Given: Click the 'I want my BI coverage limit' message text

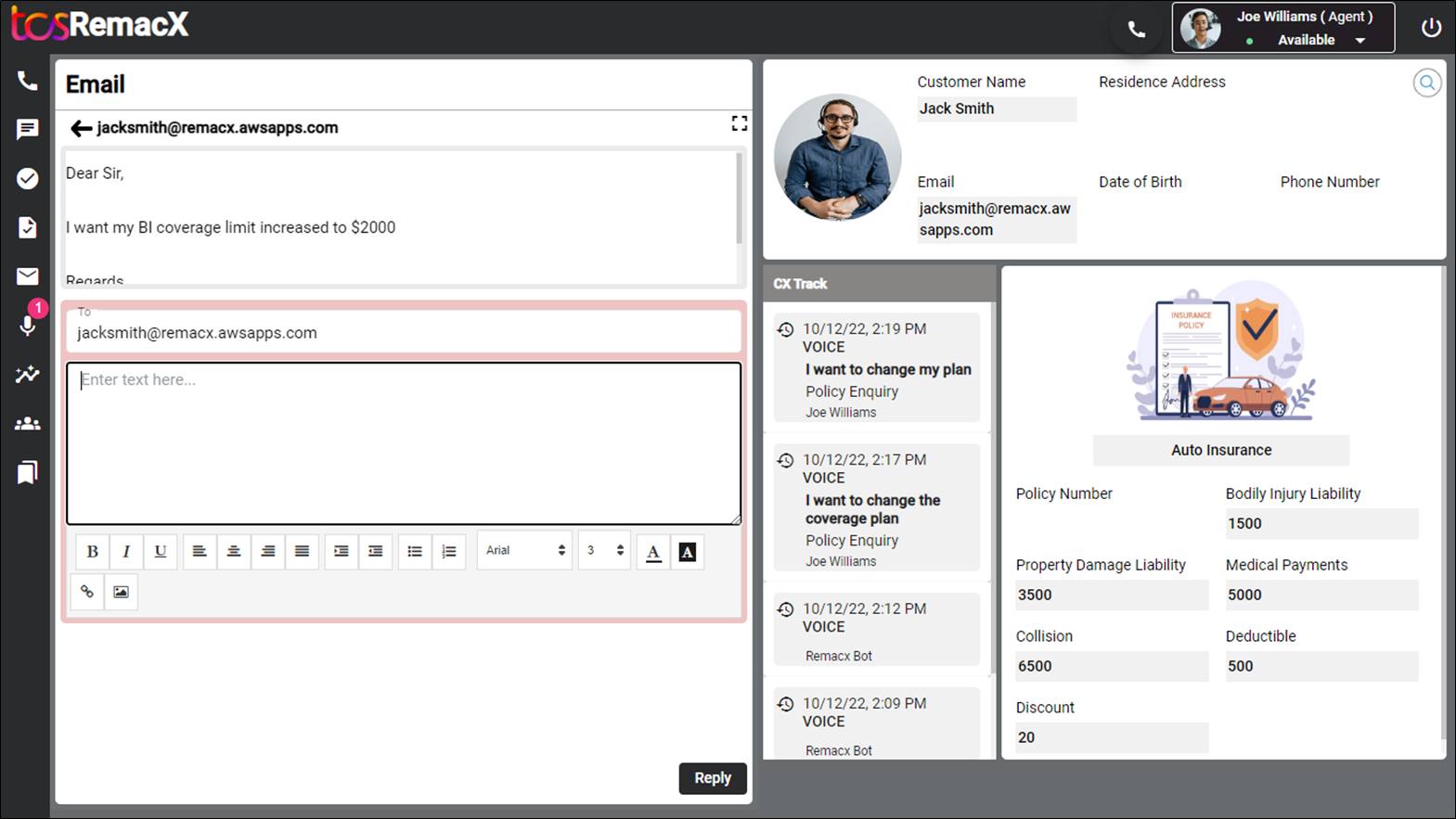Looking at the screenshot, I should point(230,227).
